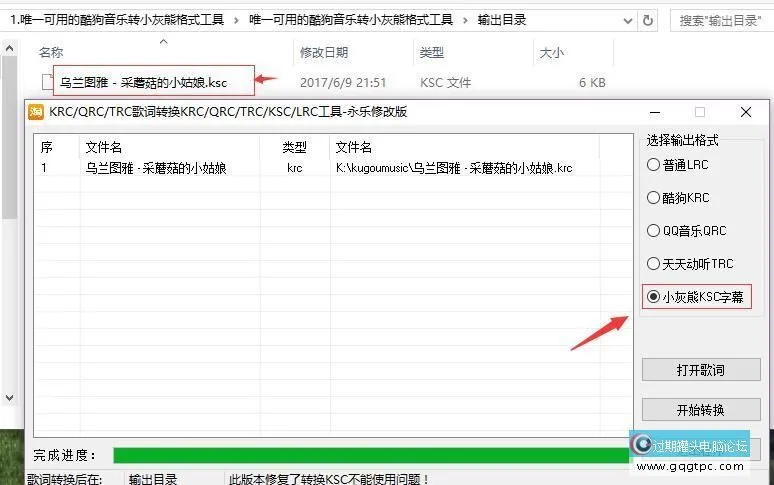
Task: Close the converter tool window
Action: [746, 112]
